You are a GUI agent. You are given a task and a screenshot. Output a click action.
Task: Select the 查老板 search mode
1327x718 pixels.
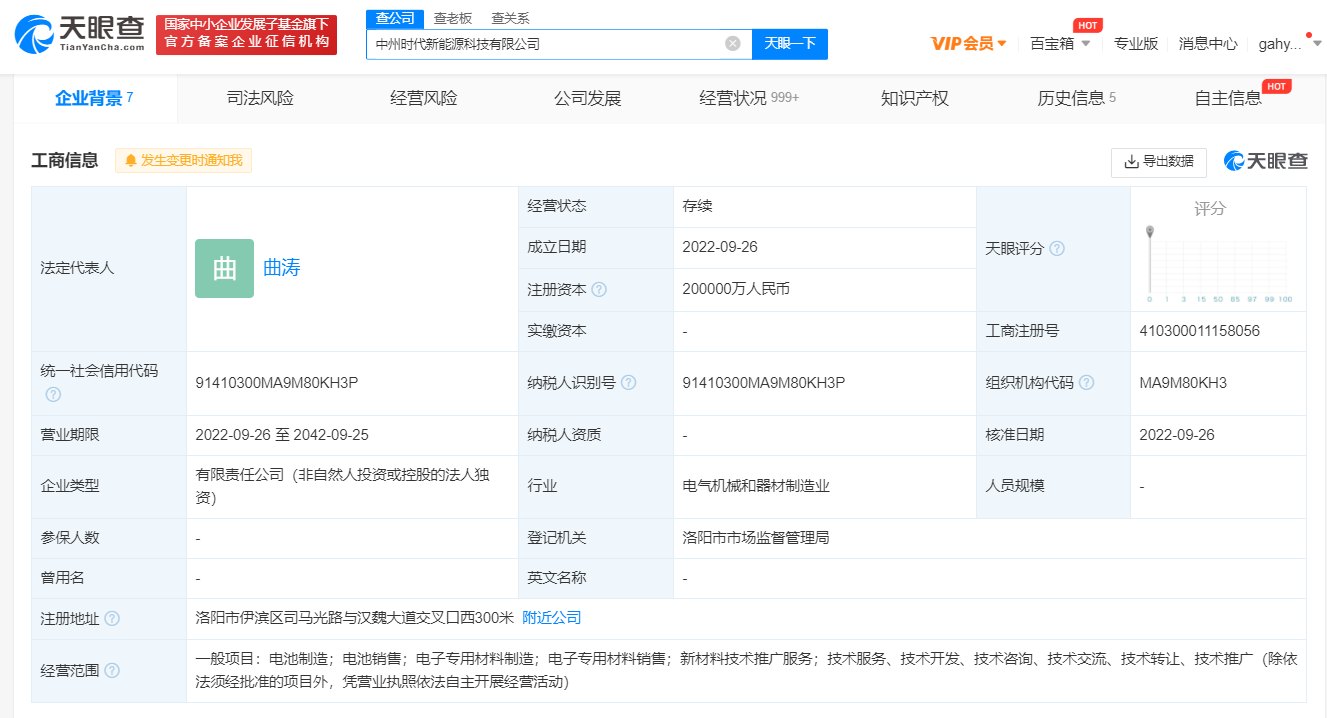pyautogui.click(x=452, y=18)
